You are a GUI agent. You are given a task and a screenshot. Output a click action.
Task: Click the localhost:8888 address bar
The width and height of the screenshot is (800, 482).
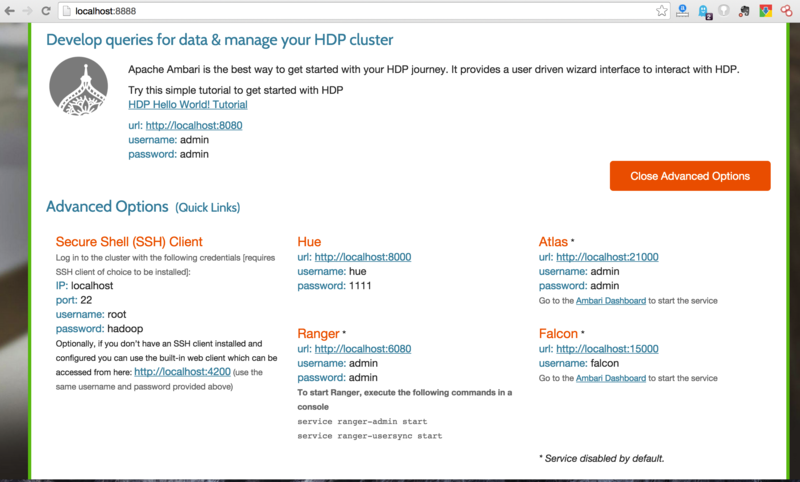[x=362, y=11]
